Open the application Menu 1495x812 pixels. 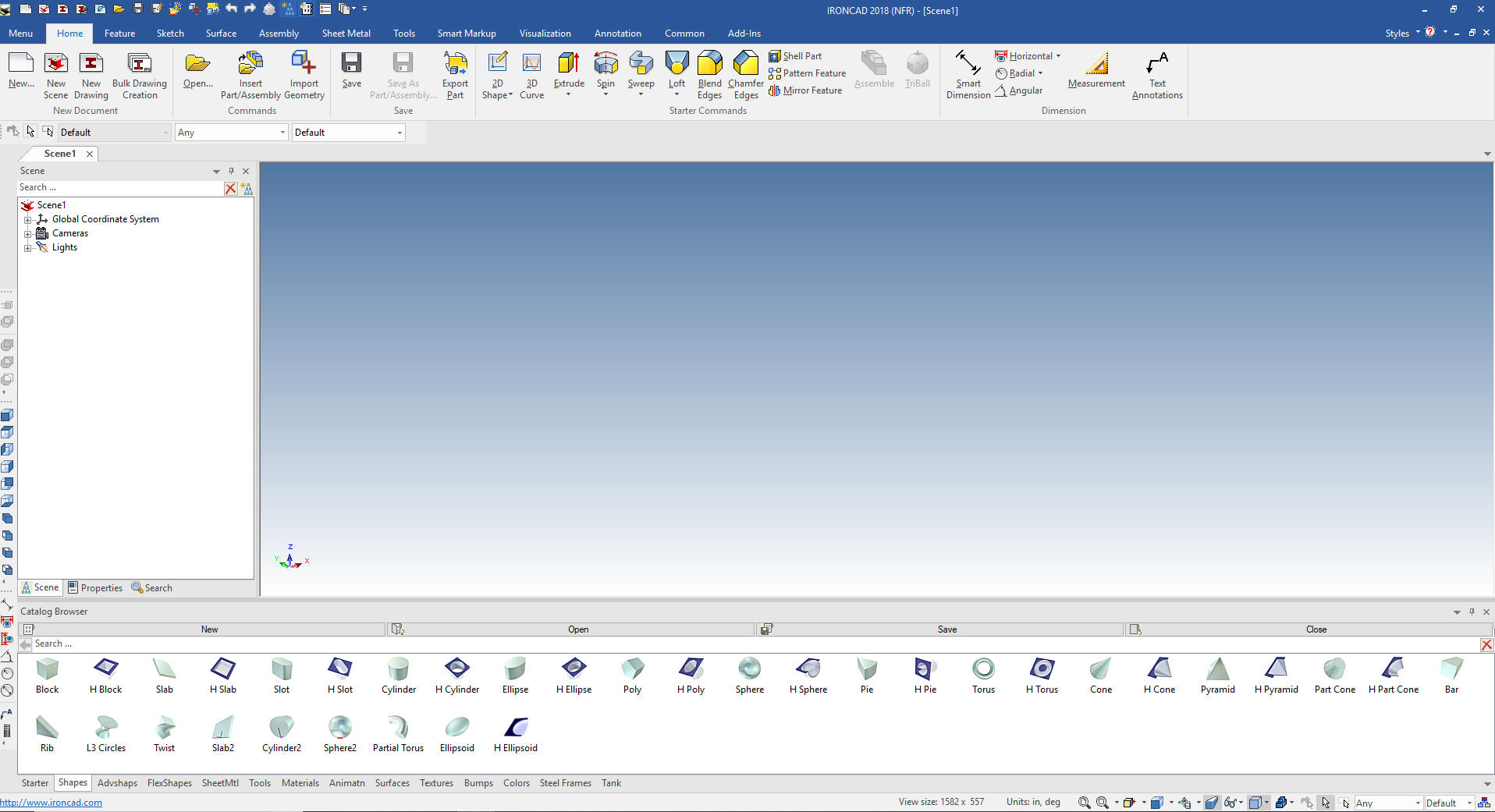[20, 34]
